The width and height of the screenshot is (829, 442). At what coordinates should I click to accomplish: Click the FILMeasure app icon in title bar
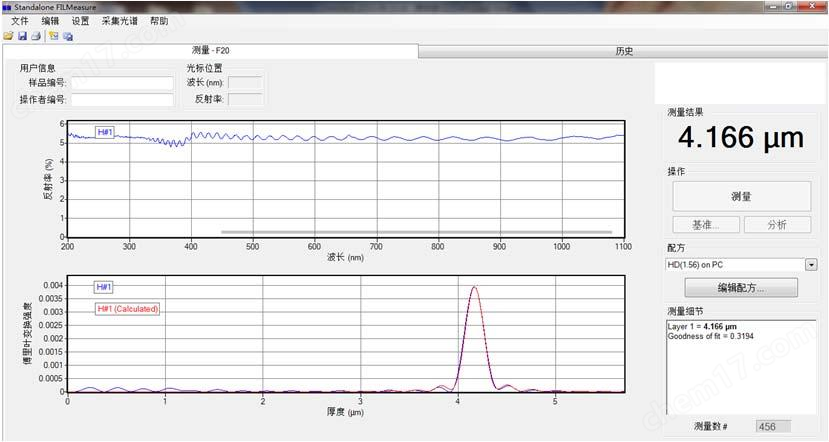coord(7,6)
